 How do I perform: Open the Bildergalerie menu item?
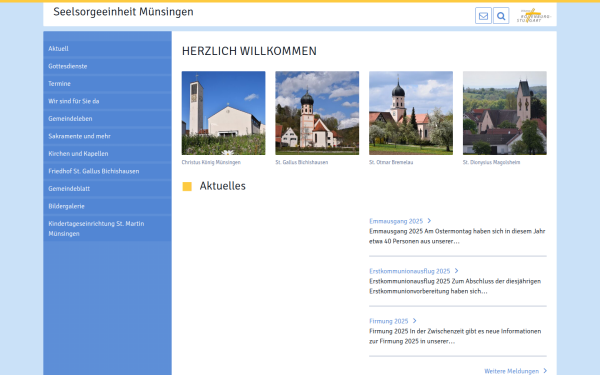(x=107, y=206)
